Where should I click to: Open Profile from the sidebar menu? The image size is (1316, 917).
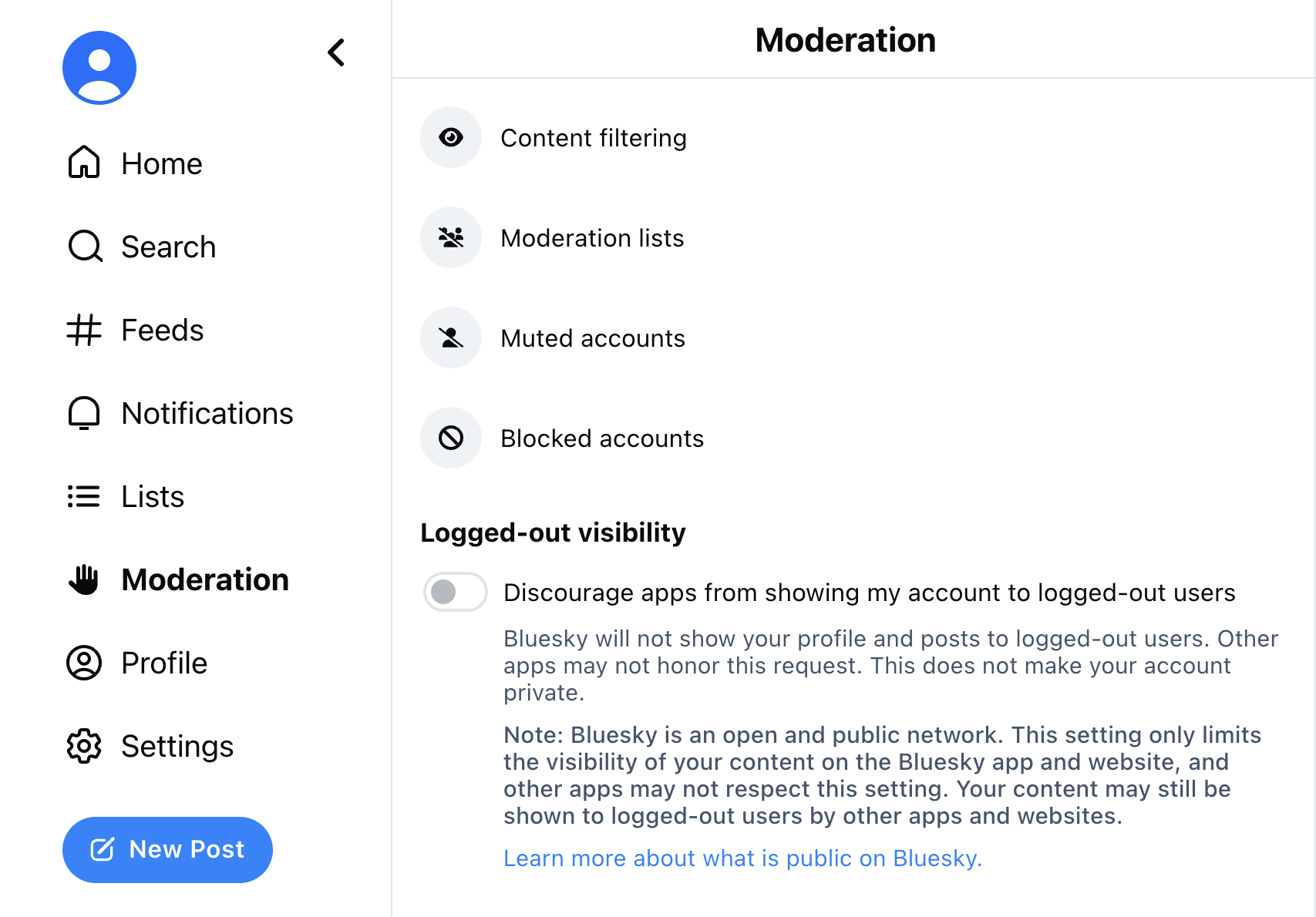pyautogui.click(x=163, y=663)
